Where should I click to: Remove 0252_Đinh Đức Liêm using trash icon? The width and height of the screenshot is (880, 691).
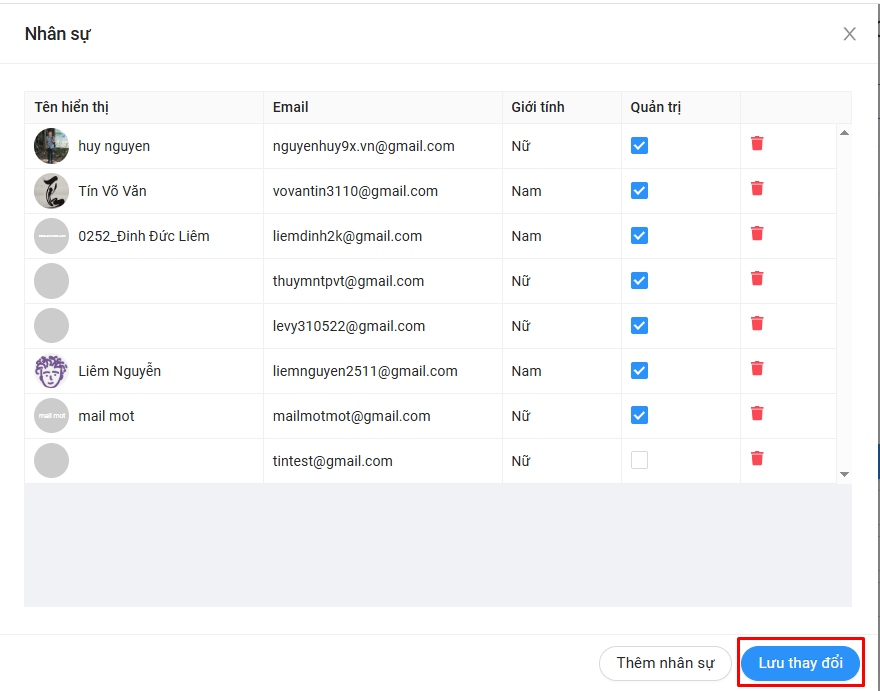[x=757, y=234]
